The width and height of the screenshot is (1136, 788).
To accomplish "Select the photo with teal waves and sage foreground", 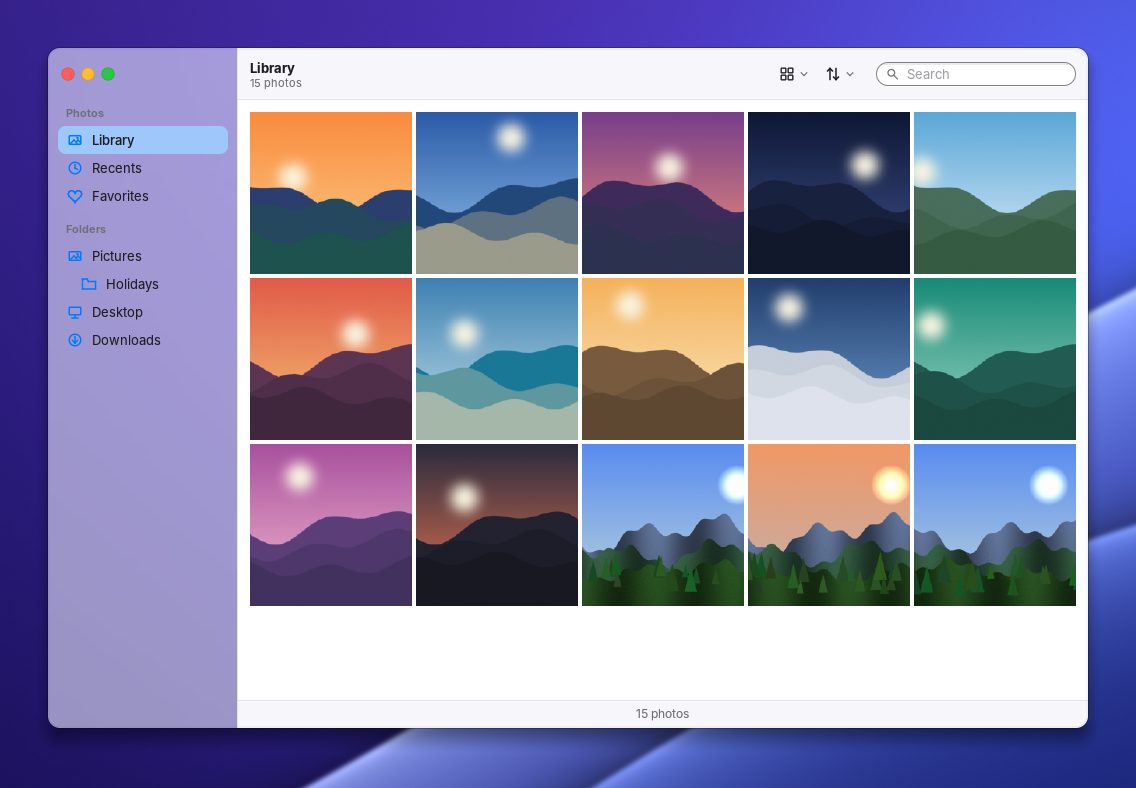I will click(497, 359).
